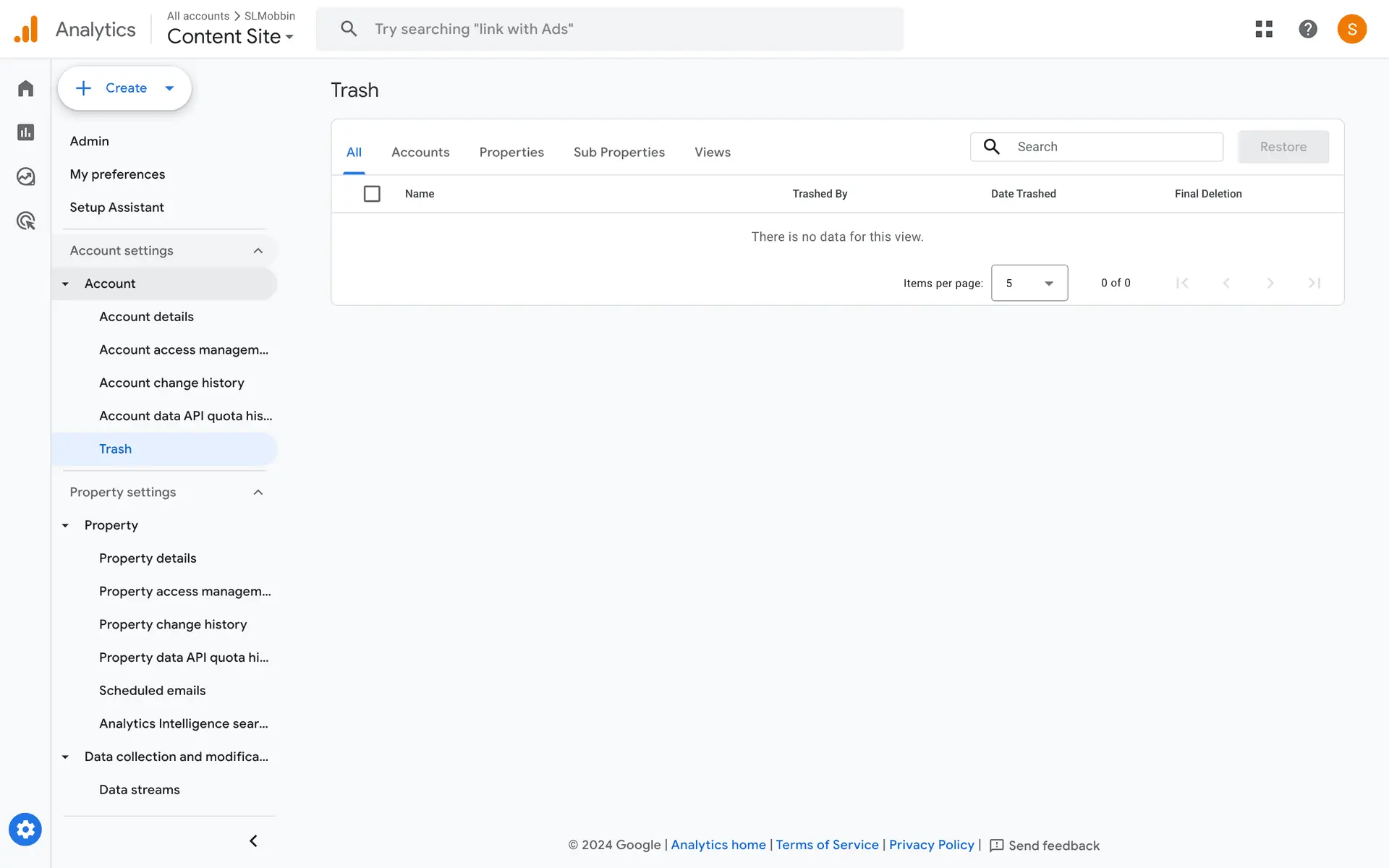This screenshot has height=868, width=1389.
Task: Click the Admin gear icon
Action: [x=25, y=829]
